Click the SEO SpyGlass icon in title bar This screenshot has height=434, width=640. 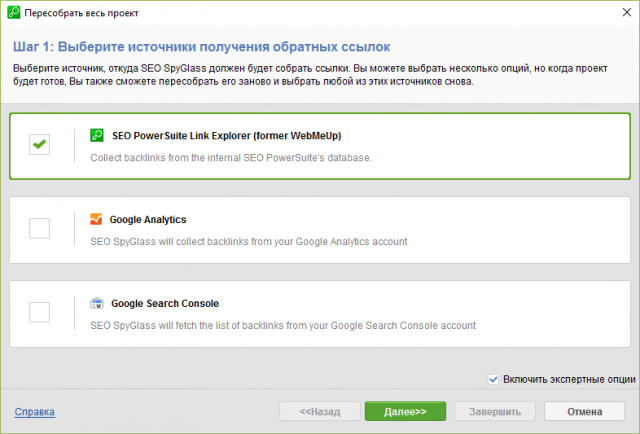point(13,13)
